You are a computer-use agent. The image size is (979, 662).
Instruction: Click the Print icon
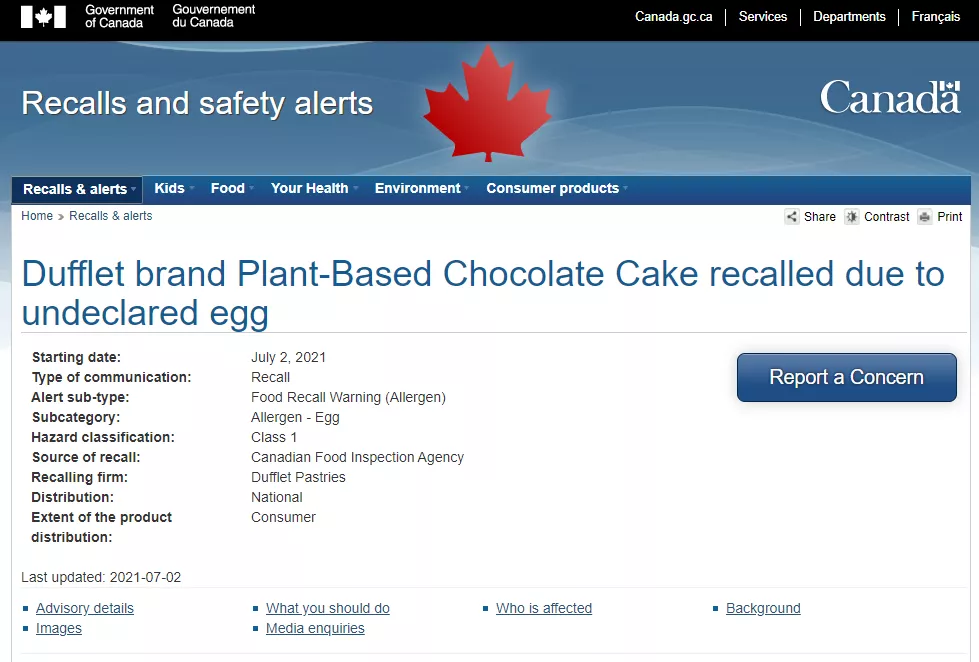[925, 217]
